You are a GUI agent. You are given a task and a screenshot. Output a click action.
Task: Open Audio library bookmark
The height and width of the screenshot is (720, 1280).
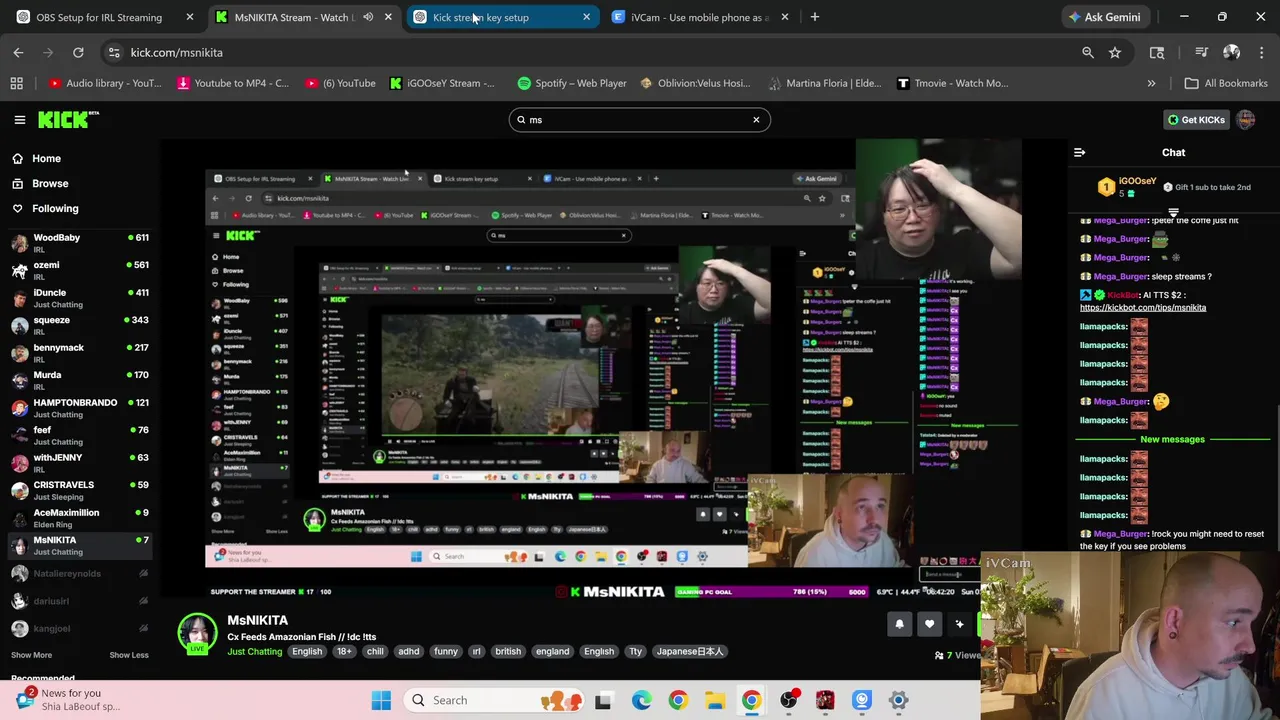click(103, 83)
